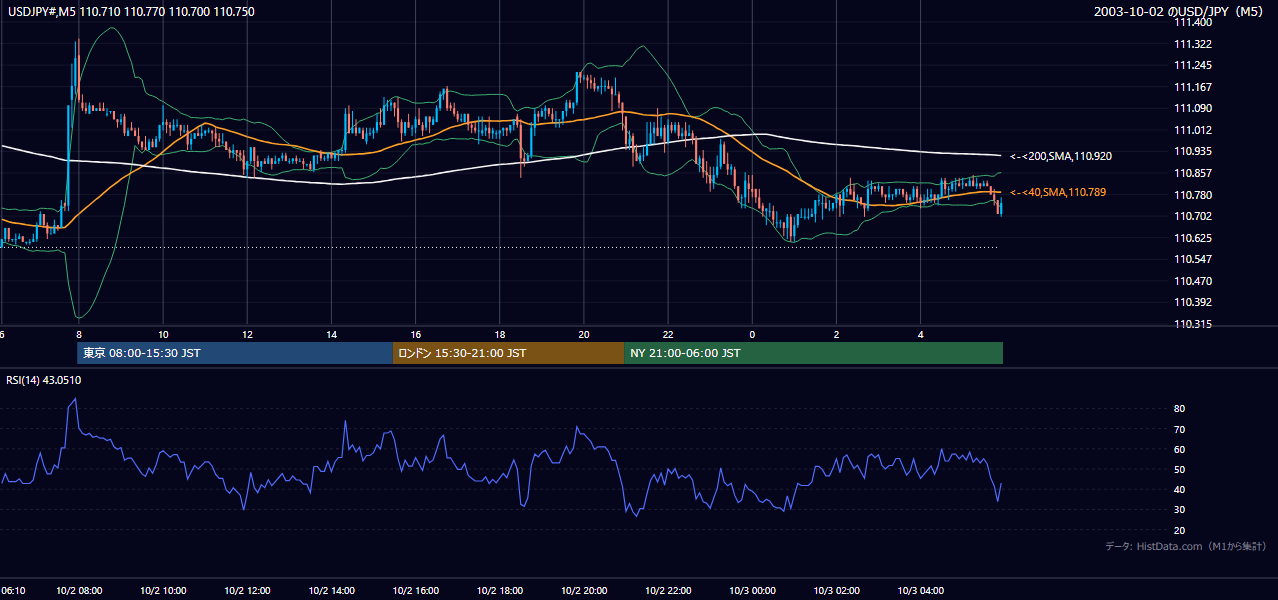Open the HistData.com data credit text
The image size is (1278, 600).
[x=1186, y=546]
